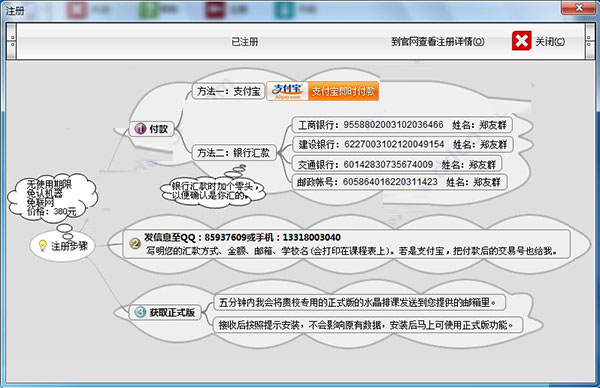Click the 付款 node label
Image resolution: width=600 pixels, height=388 pixels.
[158, 129]
